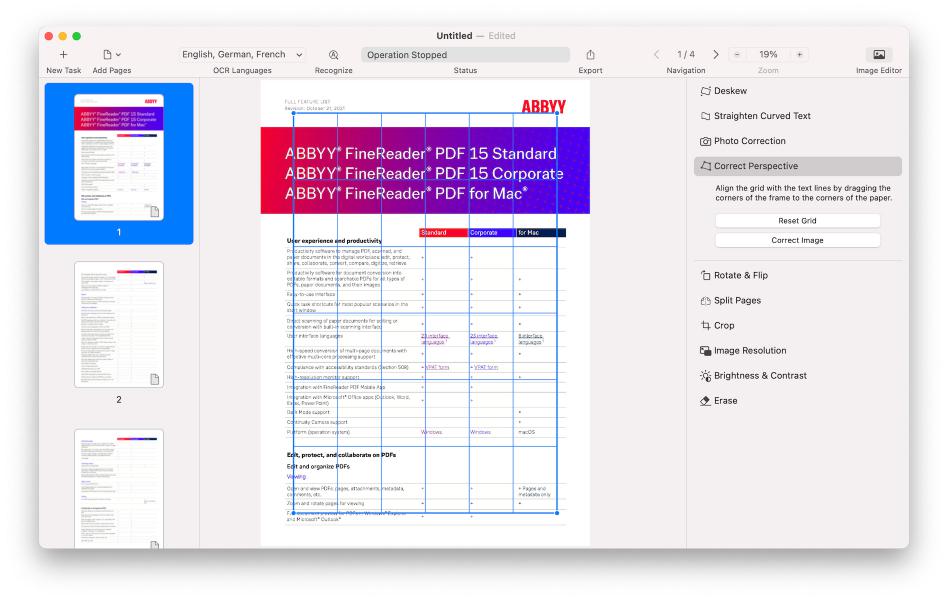Go to the next page arrow
948x600 pixels.
716,54
